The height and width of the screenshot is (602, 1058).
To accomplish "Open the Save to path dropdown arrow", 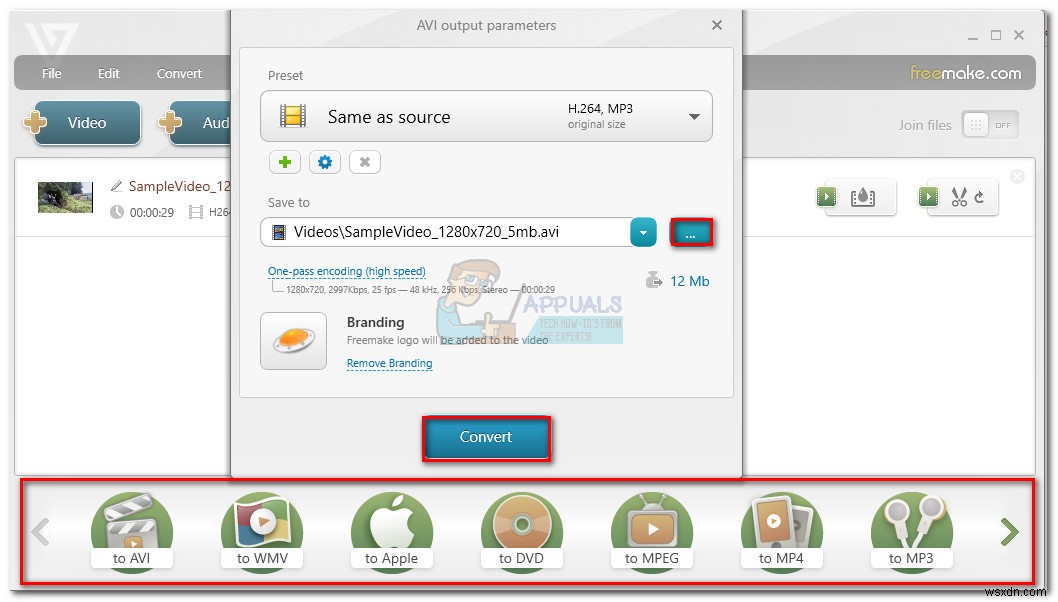I will tap(643, 233).
